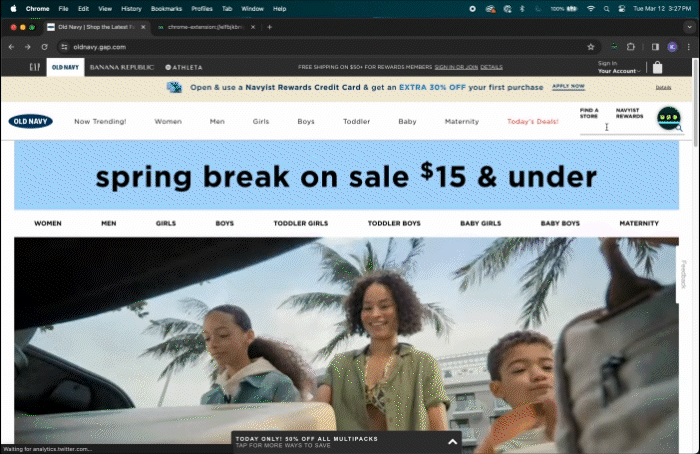Open the Men navigation menu
Image resolution: width=700 pixels, height=454 pixels.
[217, 121]
